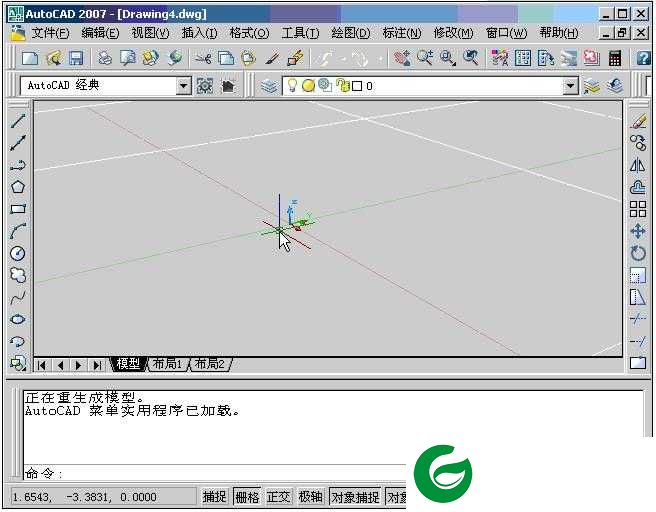
Task: Click the Plot Preview toolbar icon
Action: click(128, 59)
